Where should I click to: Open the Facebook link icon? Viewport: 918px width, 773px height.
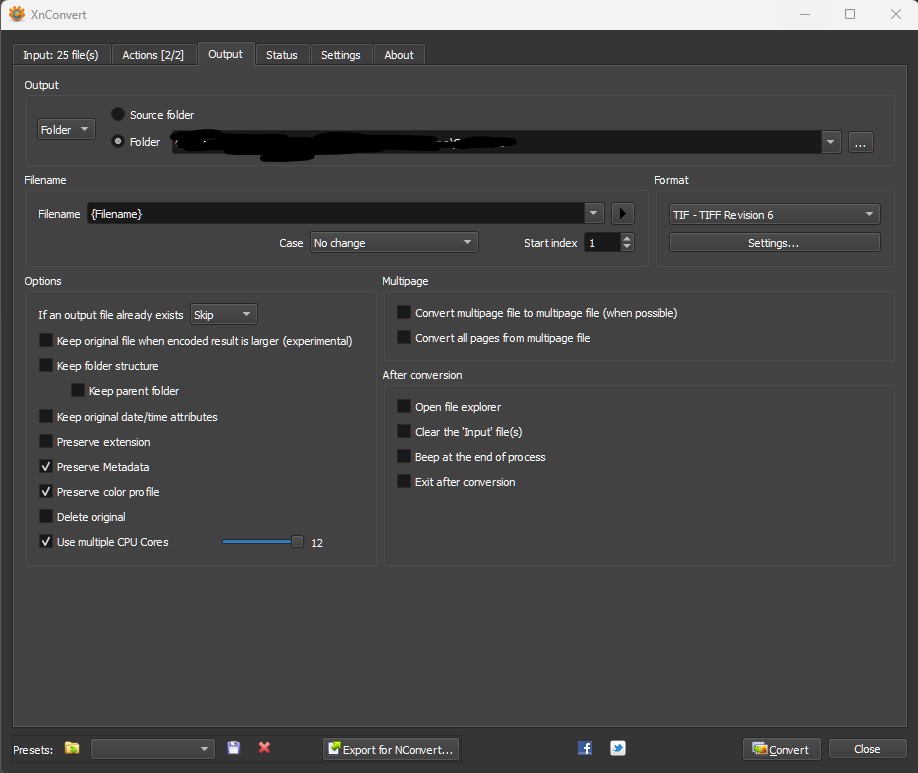[x=585, y=748]
